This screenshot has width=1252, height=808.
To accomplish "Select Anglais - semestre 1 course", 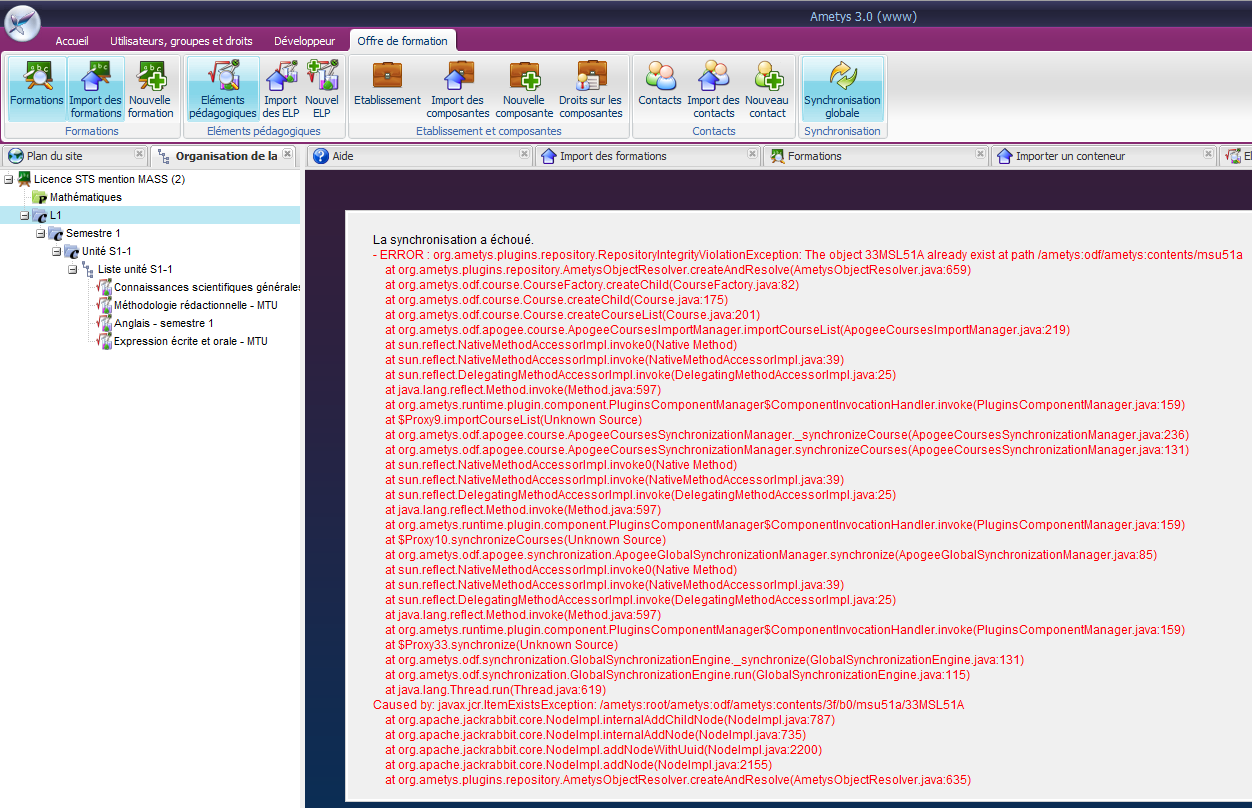I will point(164,323).
